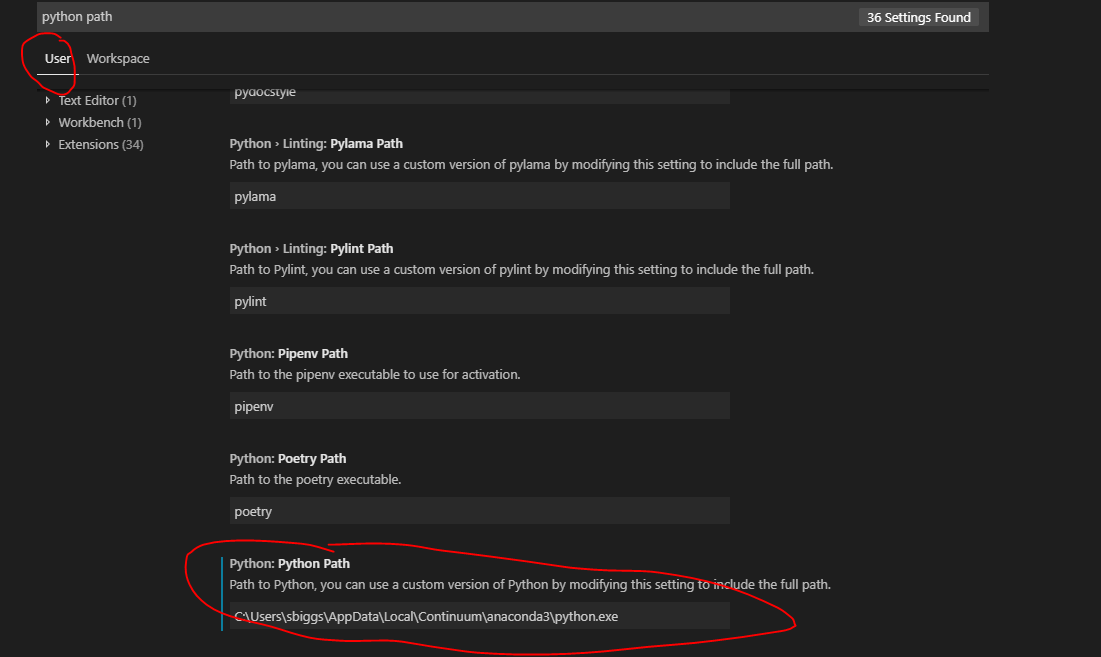Expand the Workbench category chevron

pos(47,122)
